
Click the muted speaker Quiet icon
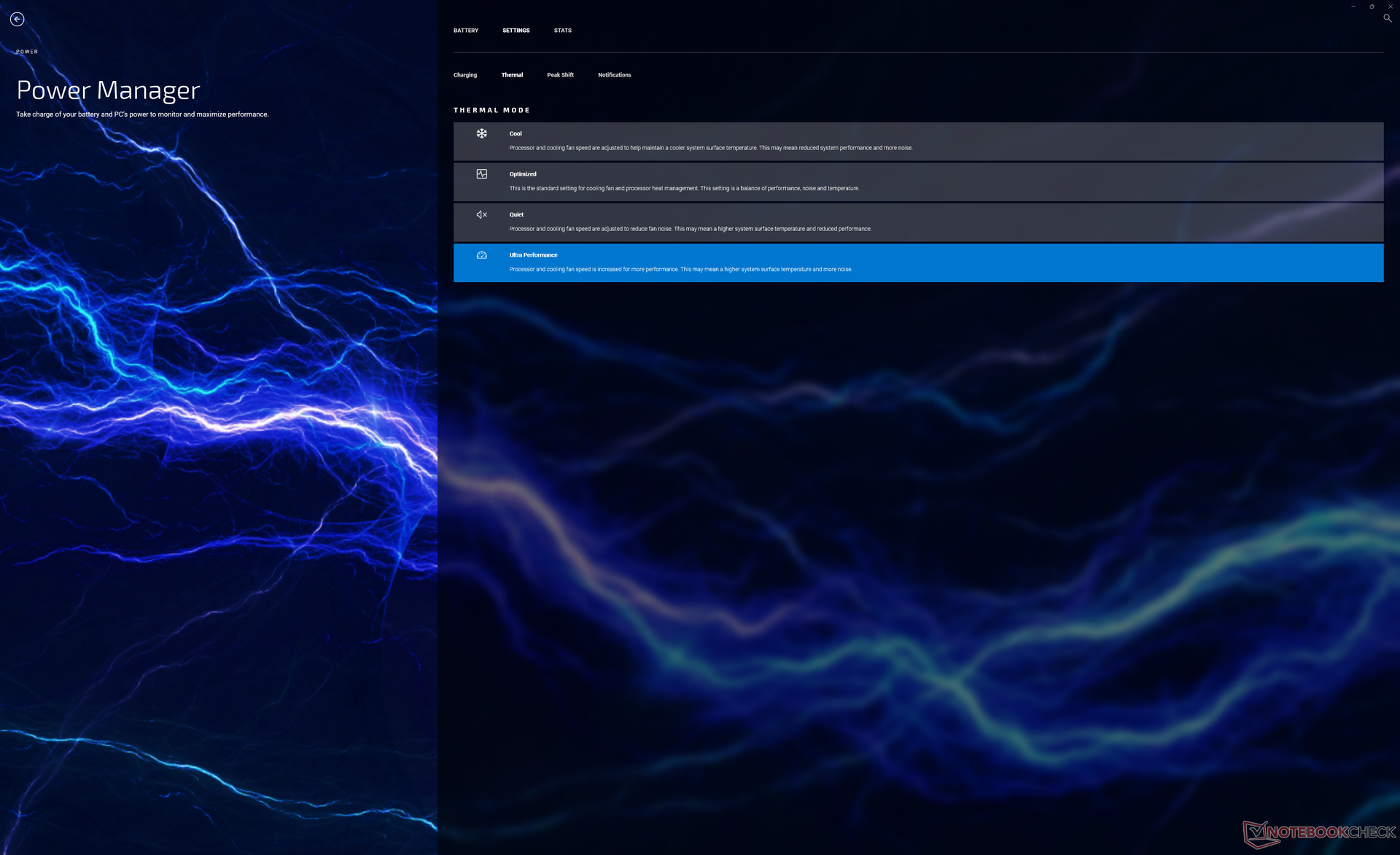tap(481, 214)
